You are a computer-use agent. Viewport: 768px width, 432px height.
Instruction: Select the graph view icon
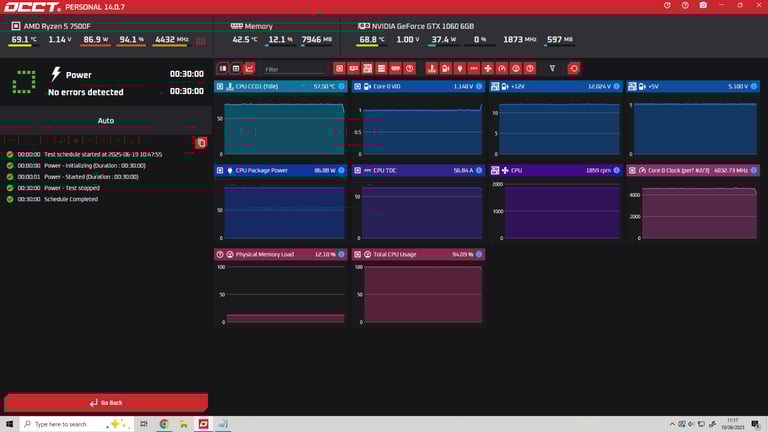click(249, 69)
